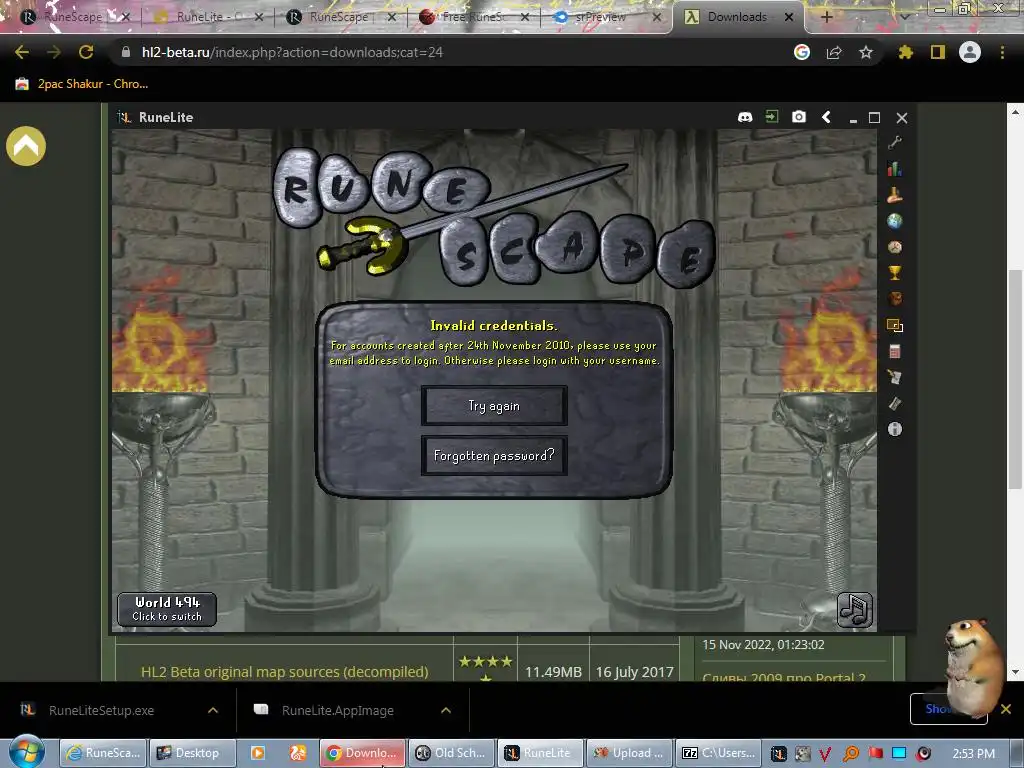Close the Chrome downloads bar
1024x768 pixels.
click(1006, 709)
